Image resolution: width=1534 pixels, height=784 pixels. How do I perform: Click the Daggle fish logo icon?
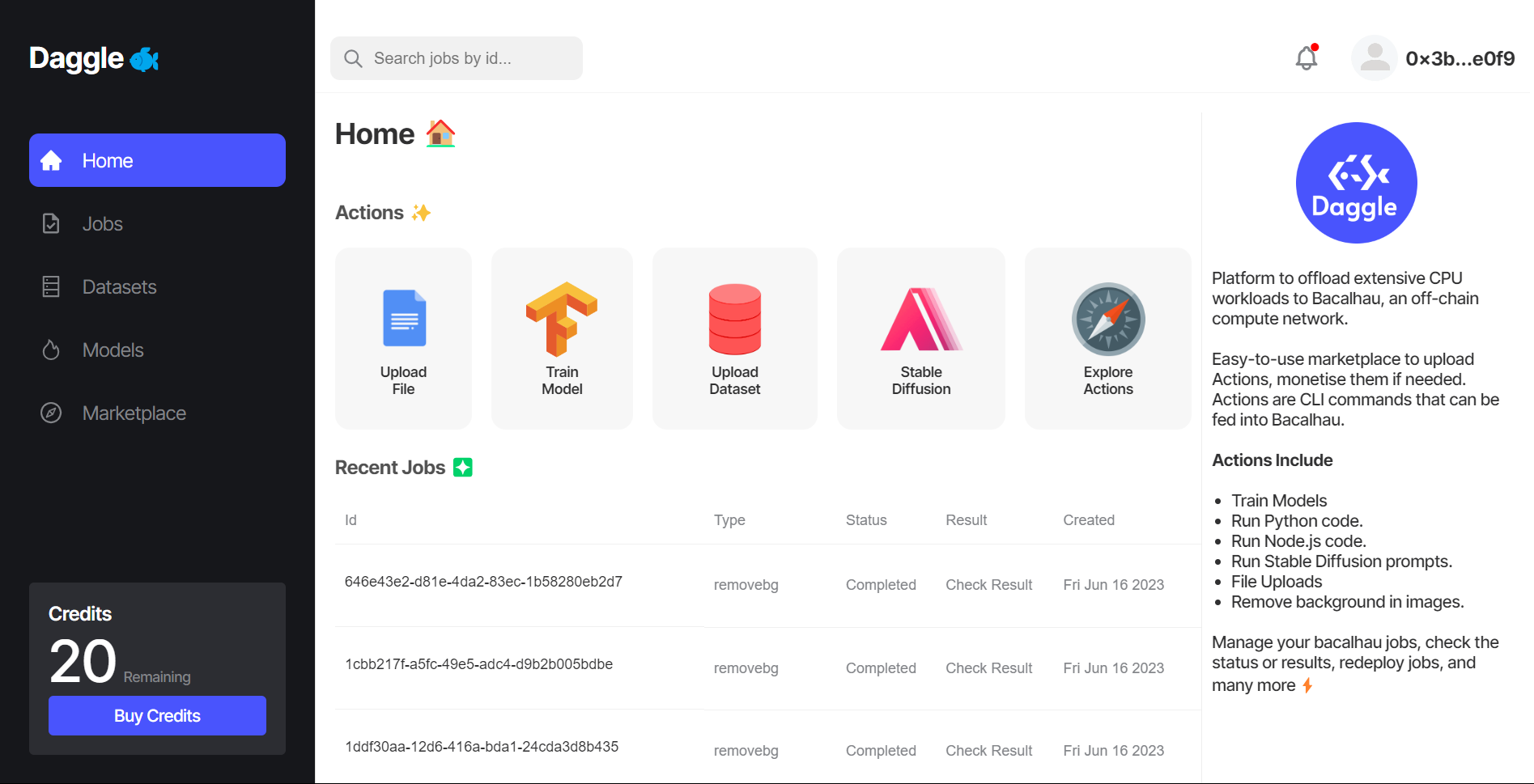(x=144, y=59)
